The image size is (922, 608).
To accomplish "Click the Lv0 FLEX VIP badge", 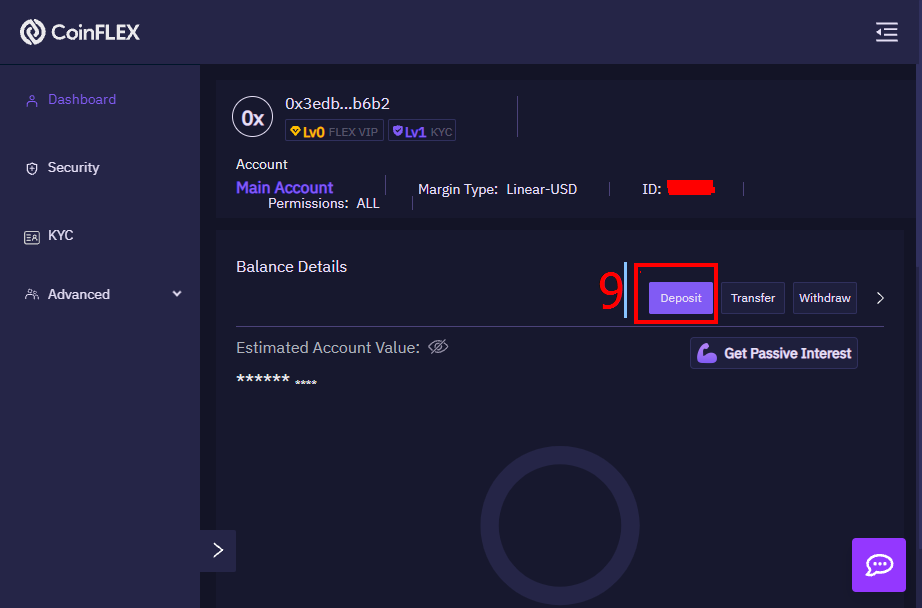I will tap(334, 131).
